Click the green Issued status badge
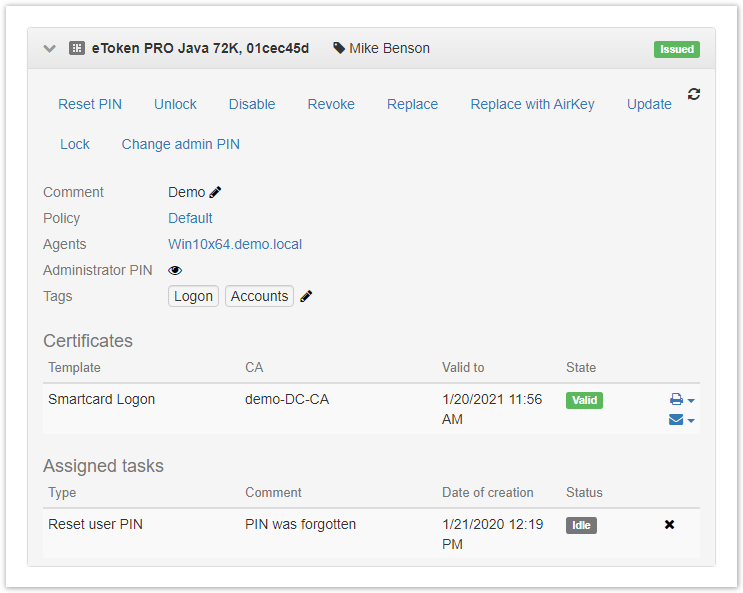743x593 pixels. [677, 49]
